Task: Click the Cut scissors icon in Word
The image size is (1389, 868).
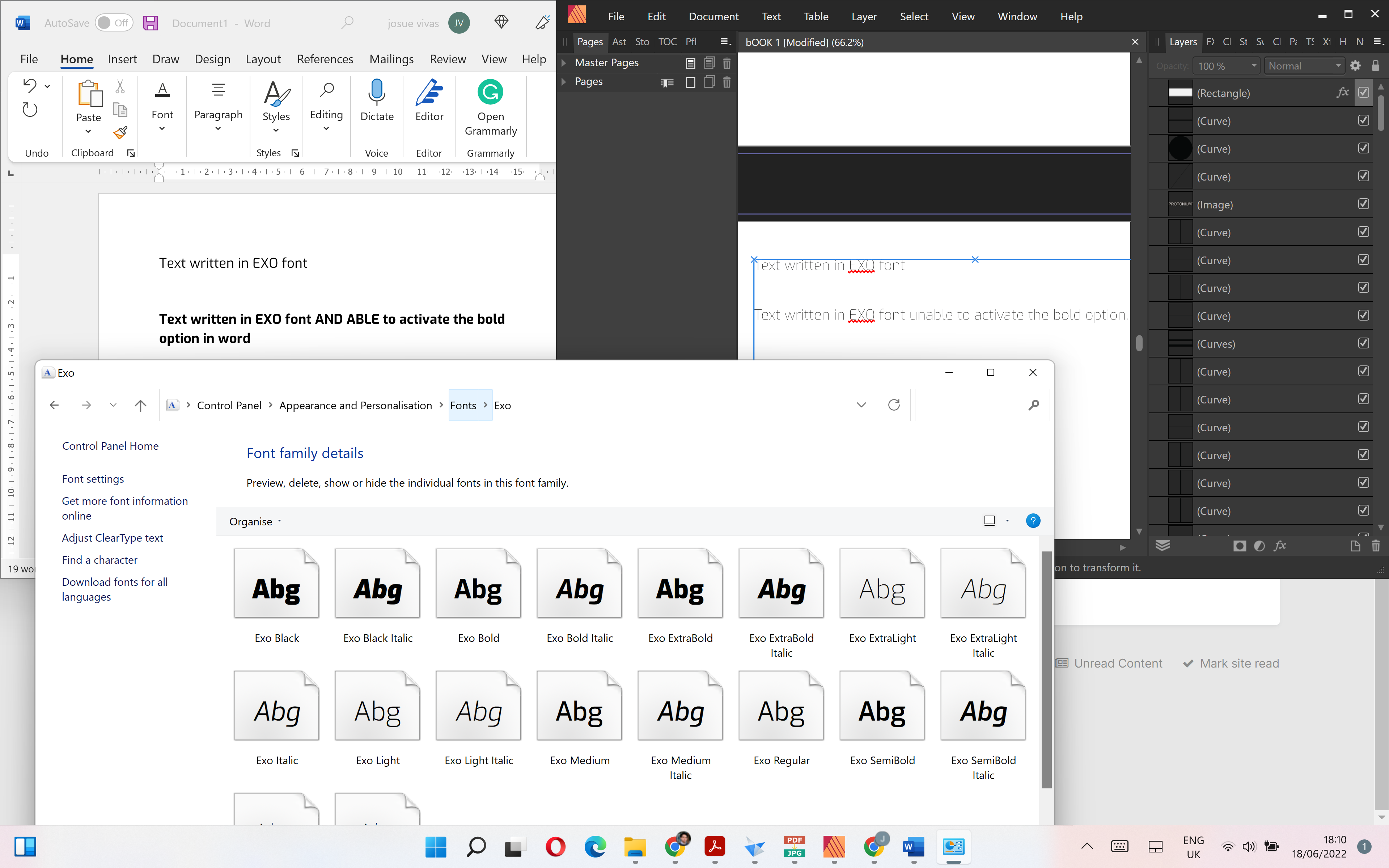Action: [120, 87]
